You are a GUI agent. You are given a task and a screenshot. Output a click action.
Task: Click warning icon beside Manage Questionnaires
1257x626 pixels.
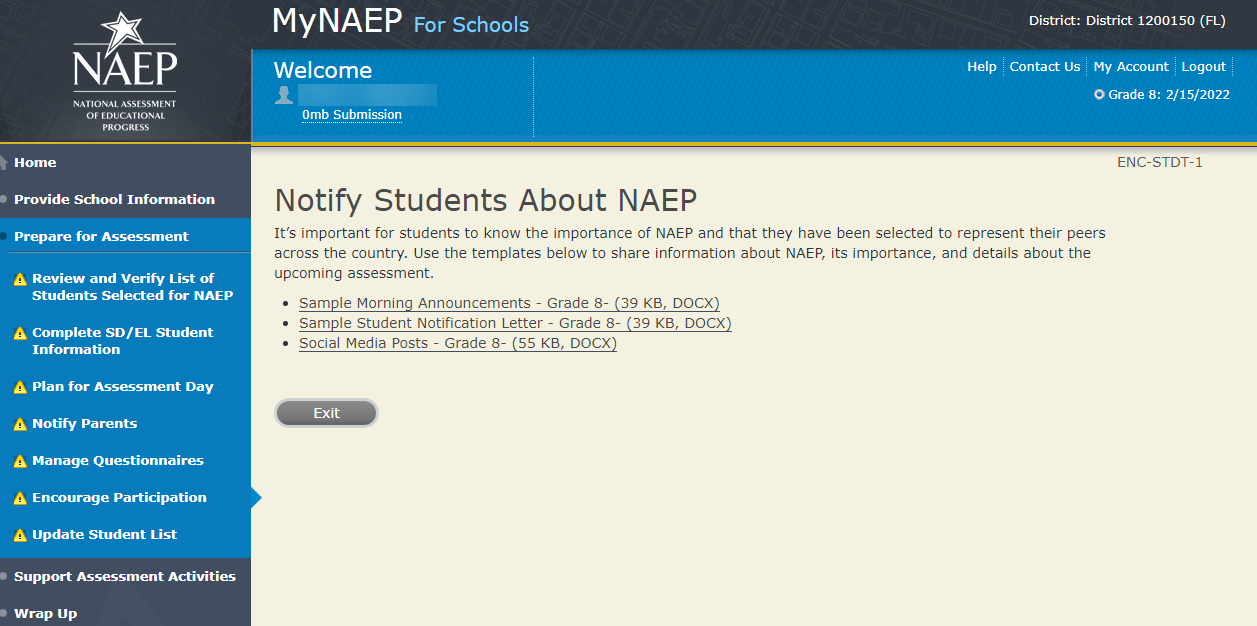20,461
